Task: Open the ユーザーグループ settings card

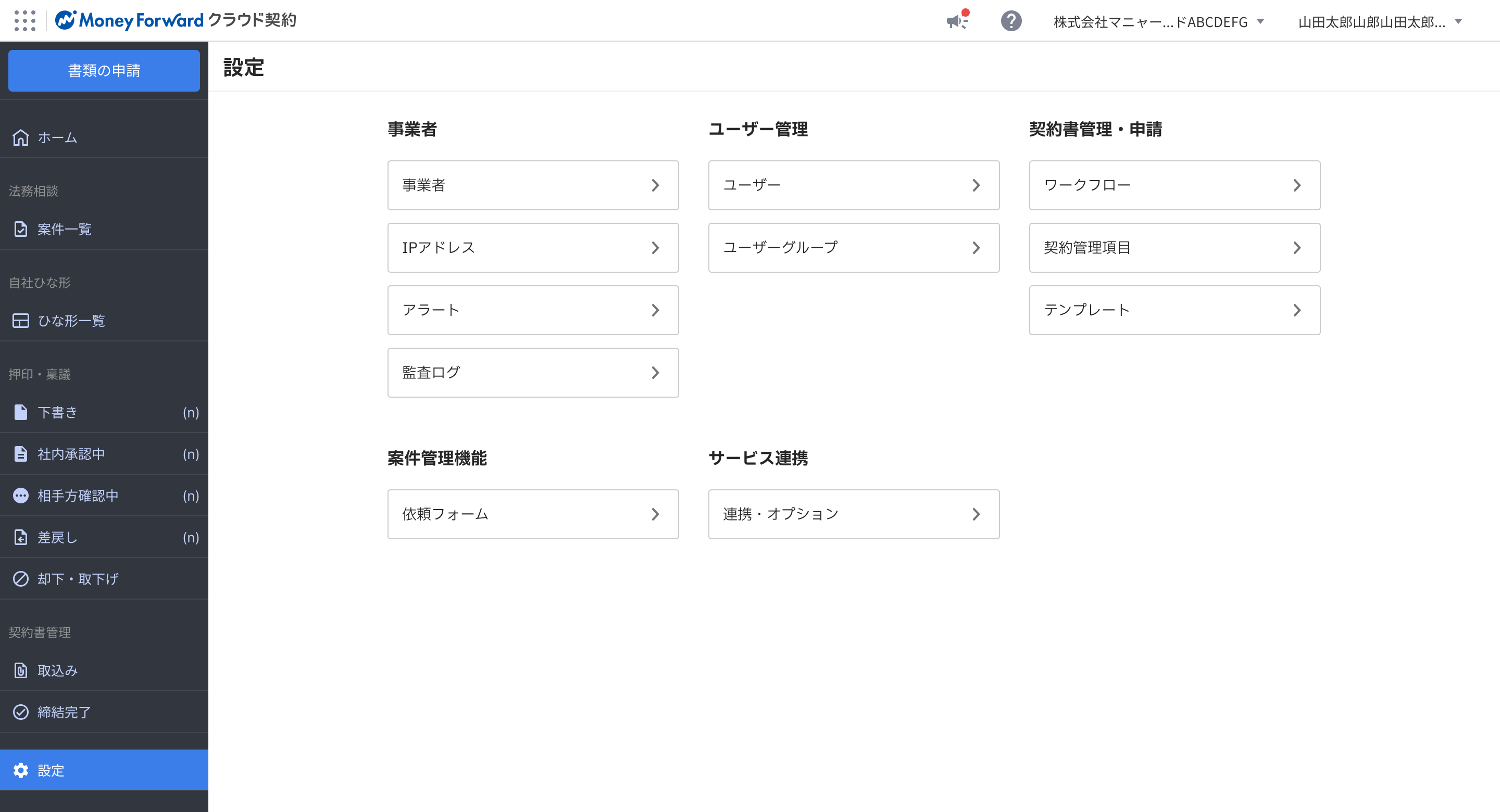Action: click(854, 247)
